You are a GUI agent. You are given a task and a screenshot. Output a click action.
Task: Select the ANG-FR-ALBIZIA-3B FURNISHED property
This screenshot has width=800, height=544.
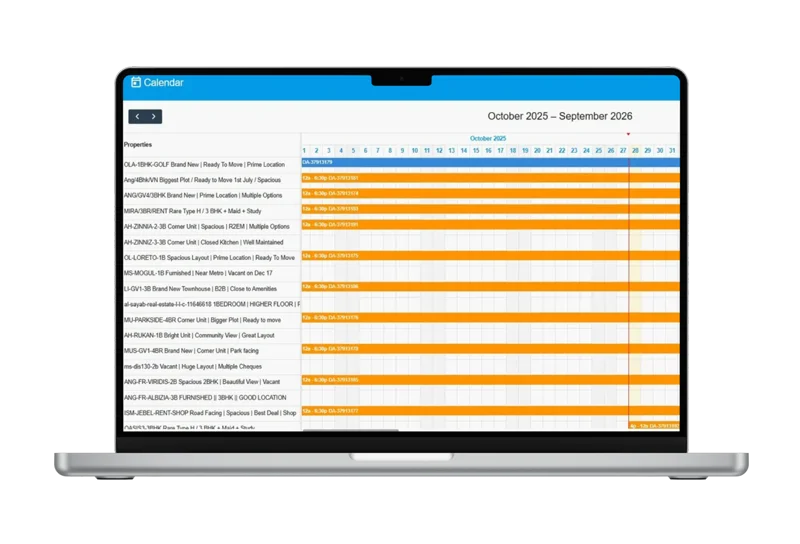tap(205, 397)
